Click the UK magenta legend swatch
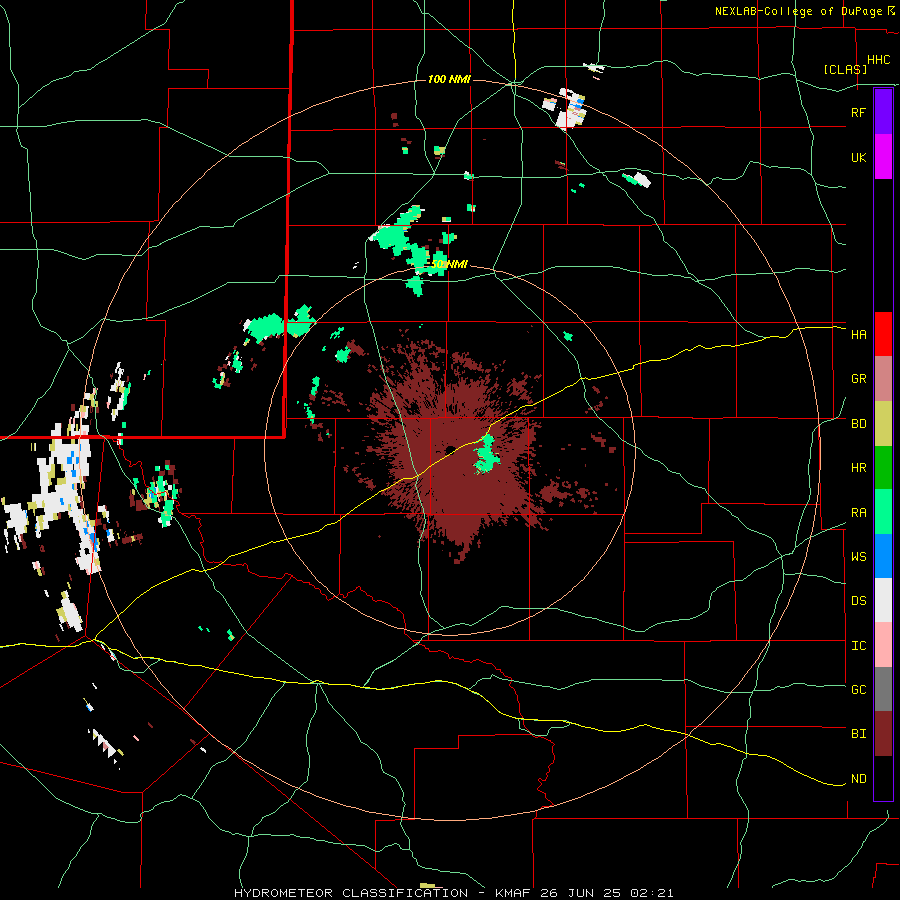Screen dimensions: 900x900 click(x=883, y=157)
